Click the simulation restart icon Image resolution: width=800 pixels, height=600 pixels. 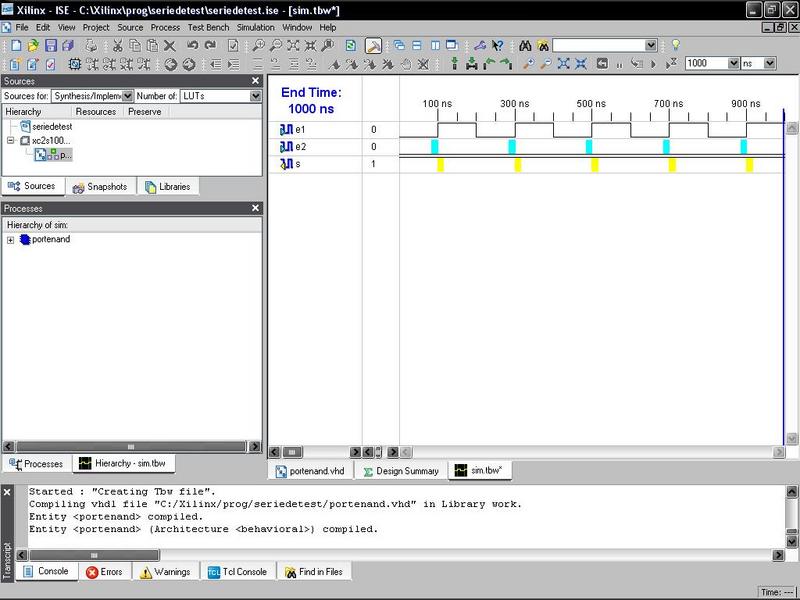602,64
